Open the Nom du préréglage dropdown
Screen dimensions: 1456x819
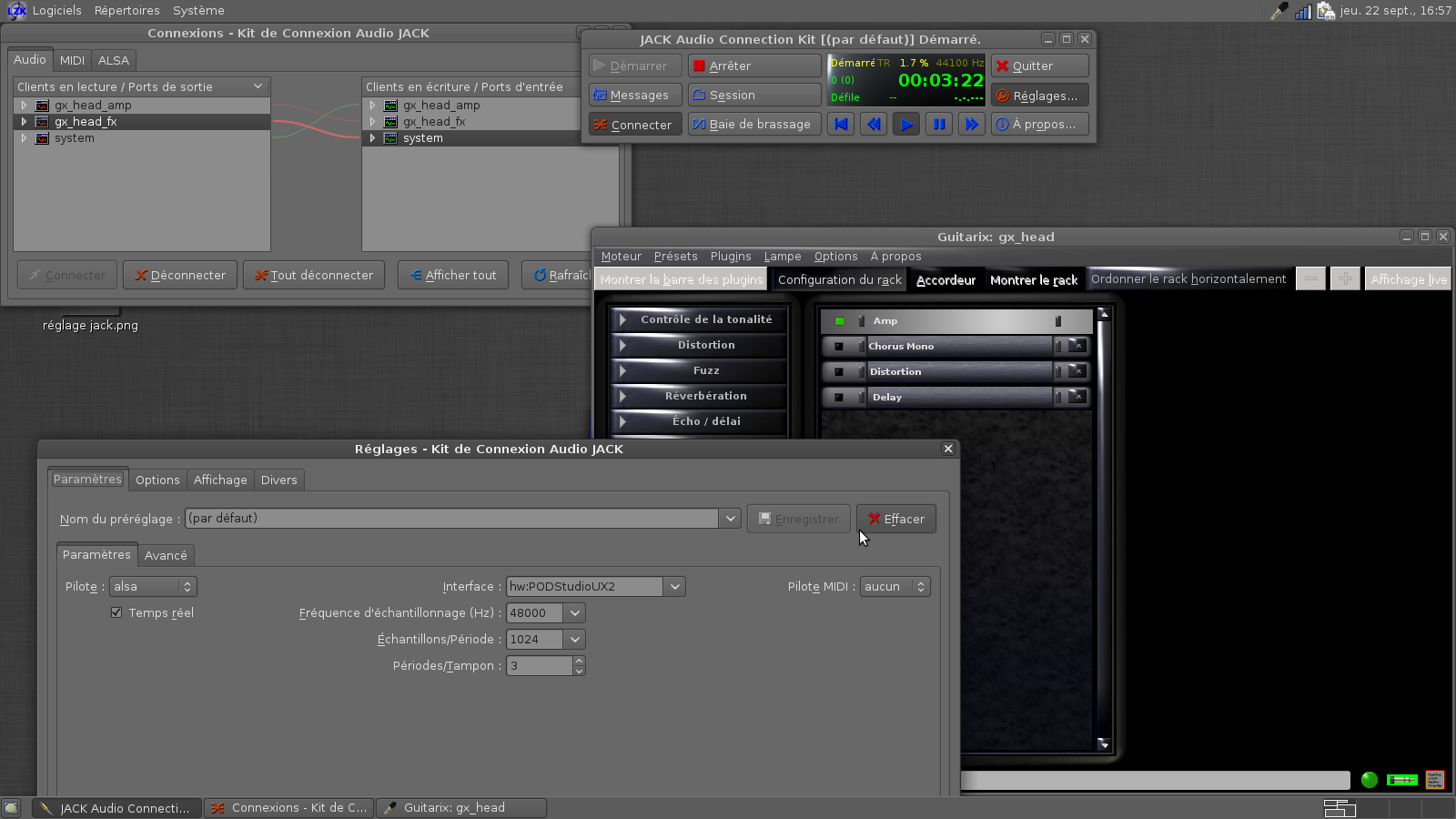[730, 519]
